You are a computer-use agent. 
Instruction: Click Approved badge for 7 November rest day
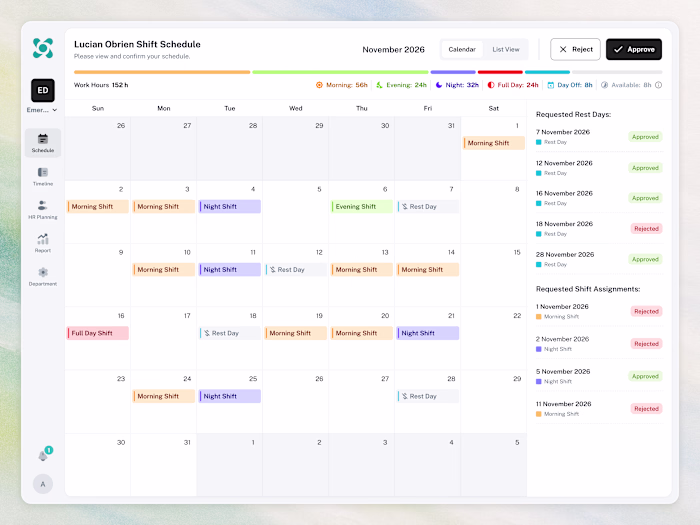645,137
